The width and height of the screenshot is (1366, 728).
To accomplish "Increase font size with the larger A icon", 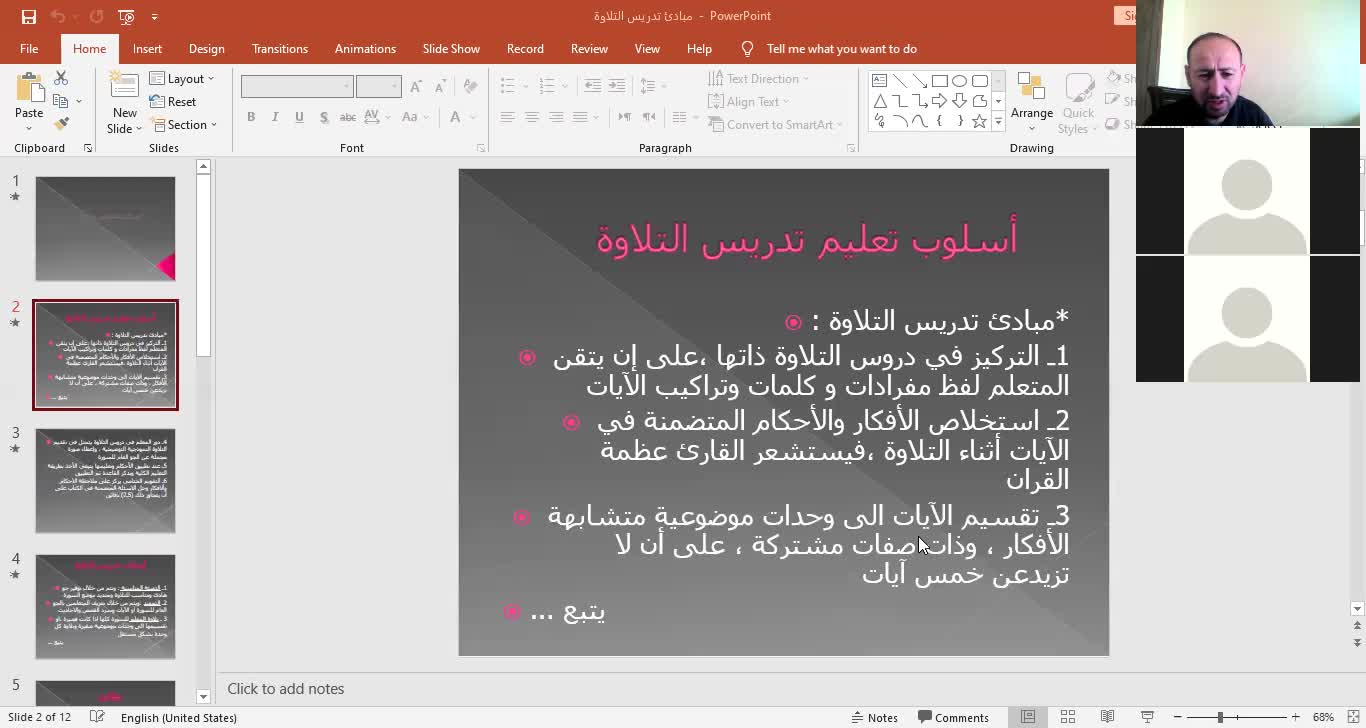I will click(x=417, y=87).
